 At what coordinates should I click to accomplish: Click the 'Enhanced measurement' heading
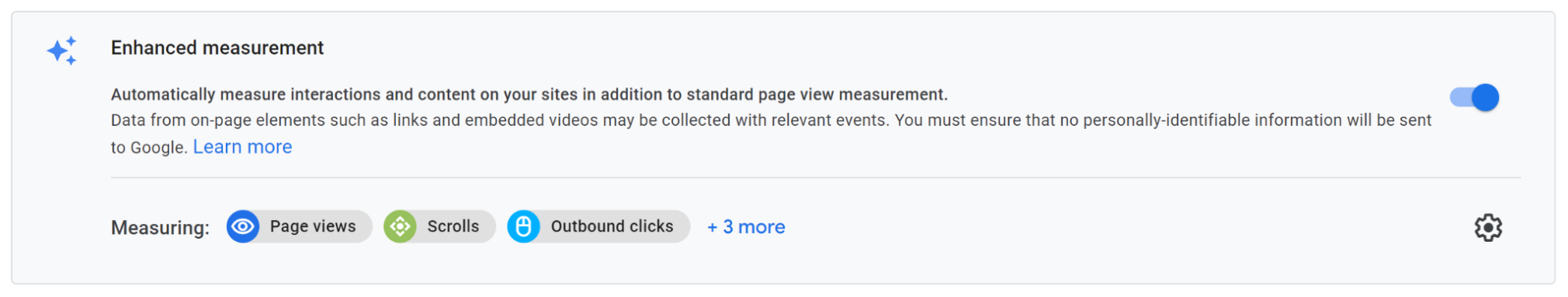217,48
